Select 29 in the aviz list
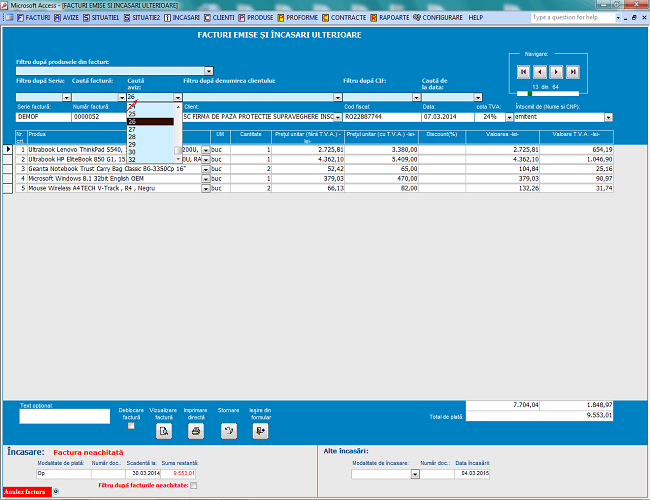This screenshot has width=650, height=500. (x=150, y=144)
